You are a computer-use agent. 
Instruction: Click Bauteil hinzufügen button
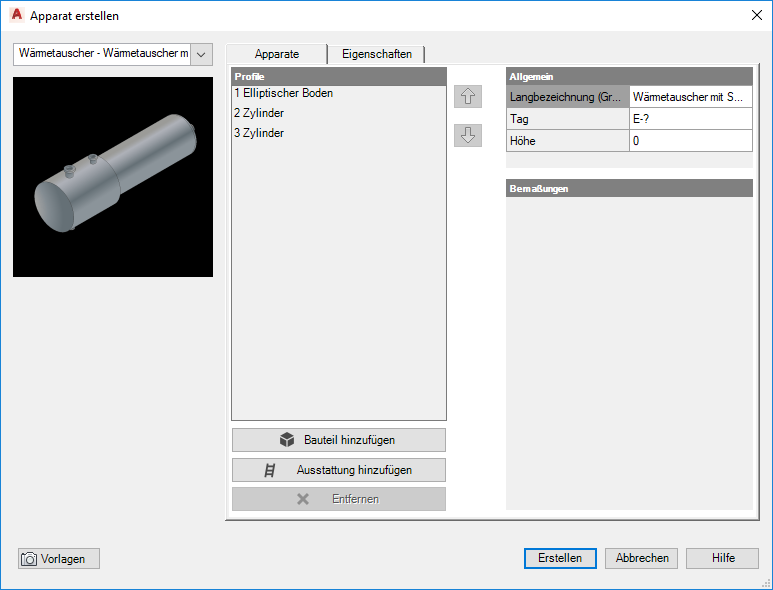point(339,440)
